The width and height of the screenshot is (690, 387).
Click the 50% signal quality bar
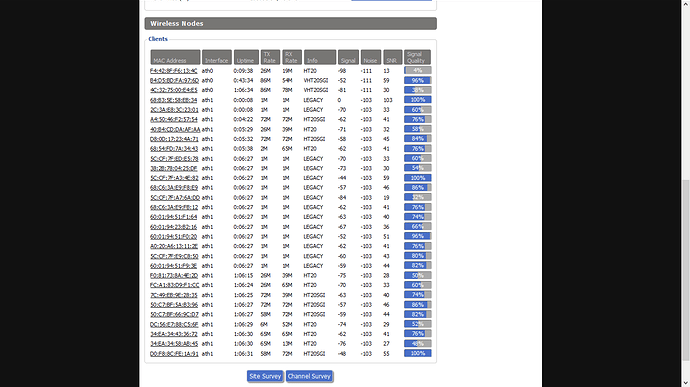pos(418,275)
